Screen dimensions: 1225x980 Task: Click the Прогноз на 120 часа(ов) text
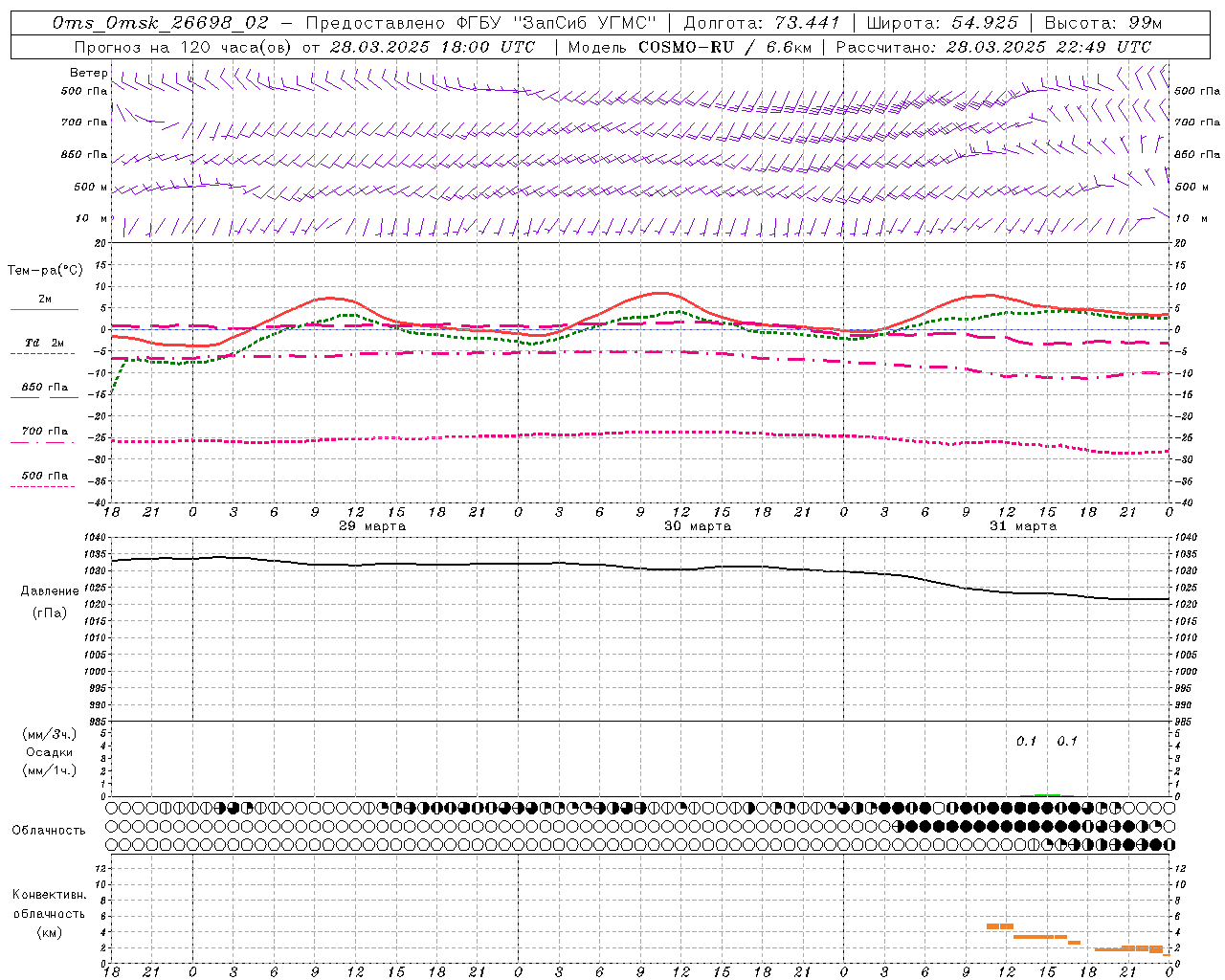(x=182, y=47)
